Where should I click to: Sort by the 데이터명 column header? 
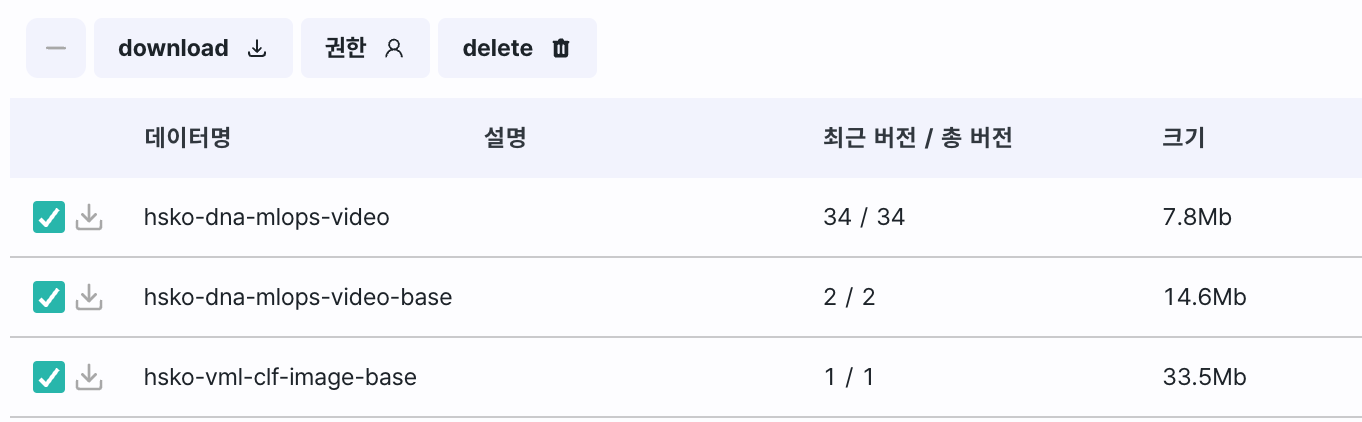pos(188,138)
